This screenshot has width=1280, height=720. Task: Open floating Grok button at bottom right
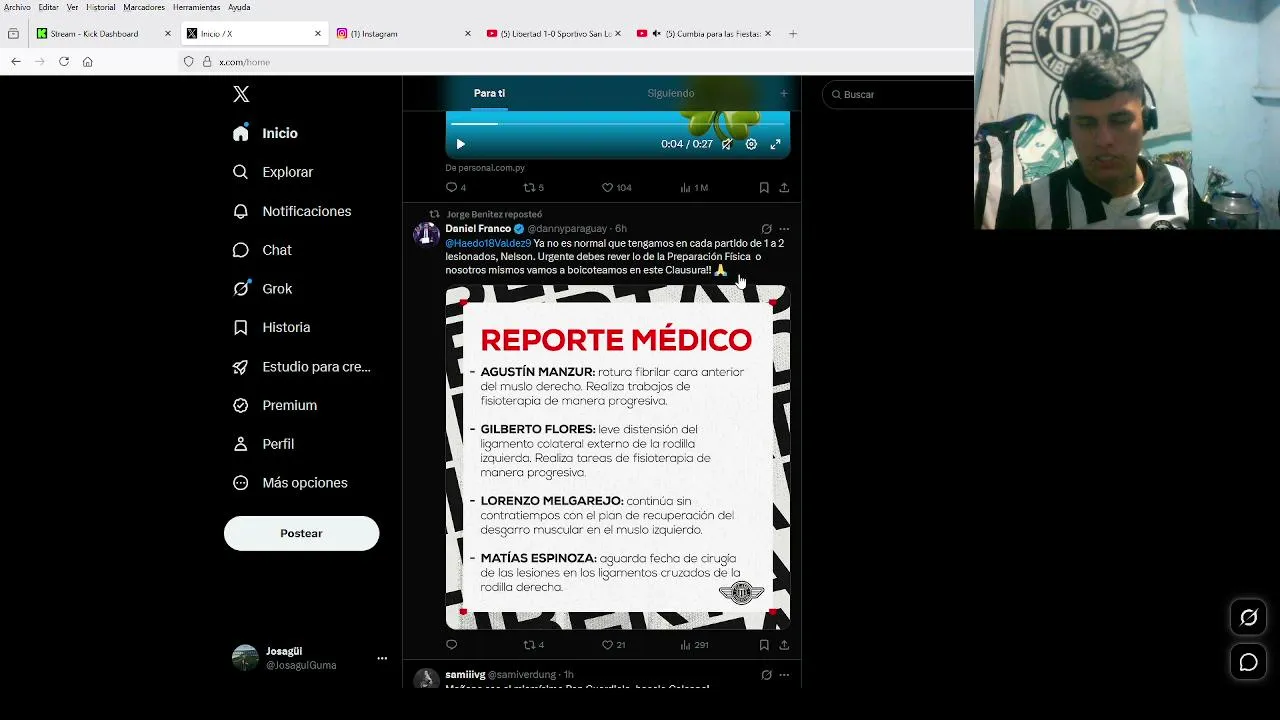1249,618
